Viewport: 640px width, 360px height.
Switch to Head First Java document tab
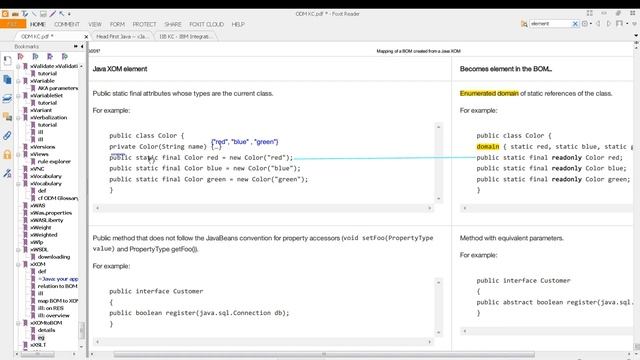[x=122, y=36]
